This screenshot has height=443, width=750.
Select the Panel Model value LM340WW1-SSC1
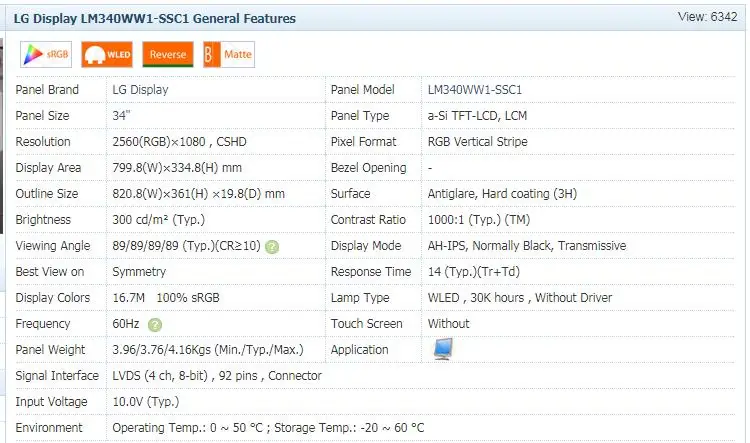(474, 90)
